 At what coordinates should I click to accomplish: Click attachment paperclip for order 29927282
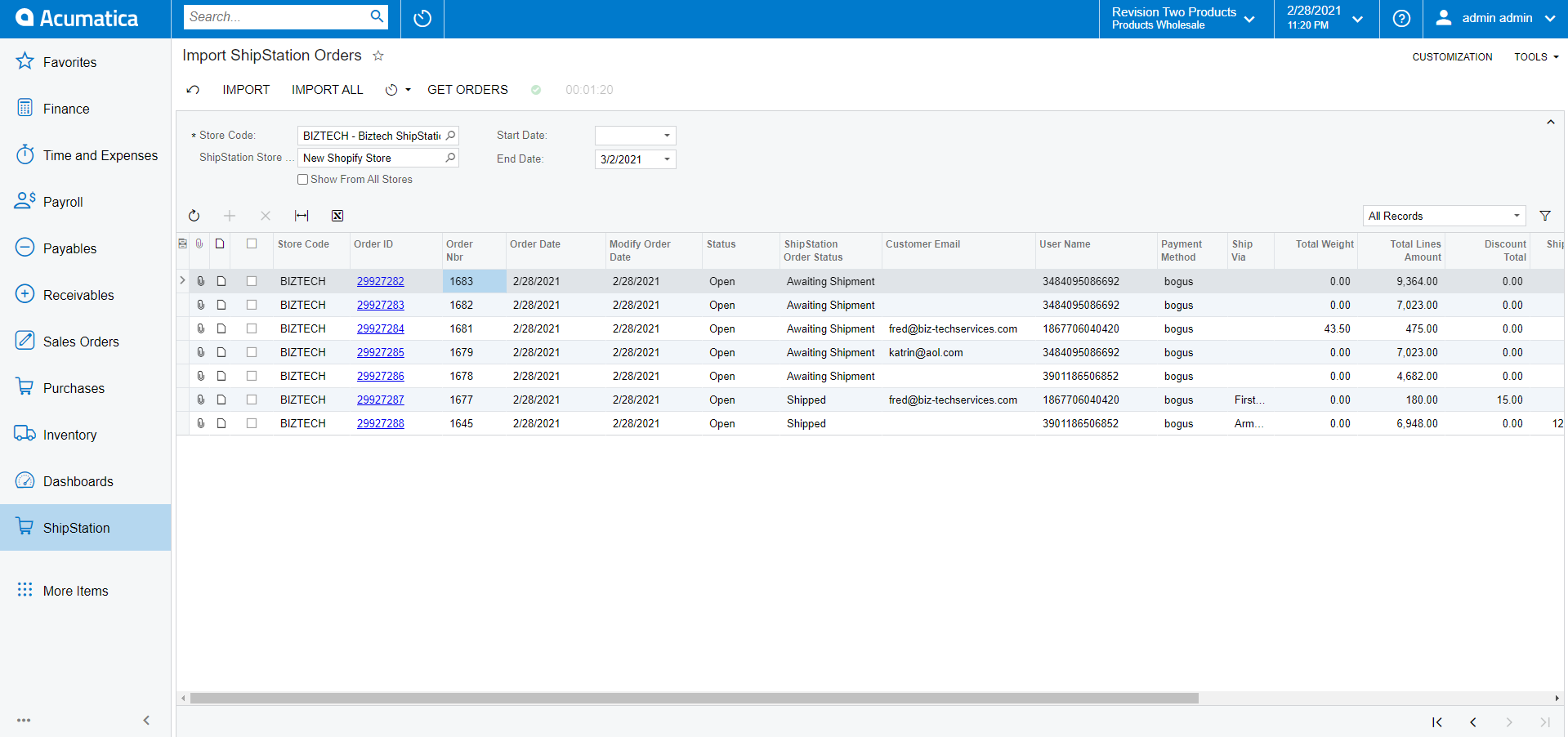(x=200, y=281)
